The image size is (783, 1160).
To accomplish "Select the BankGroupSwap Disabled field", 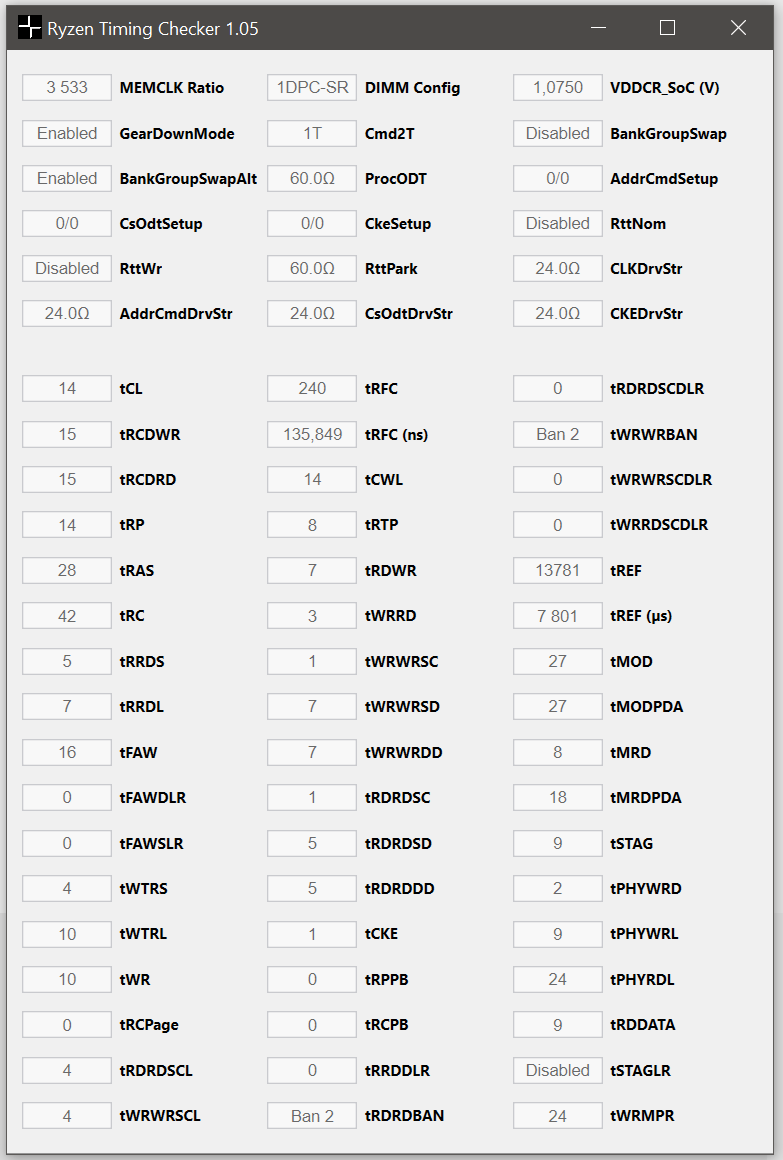I will coord(558,133).
